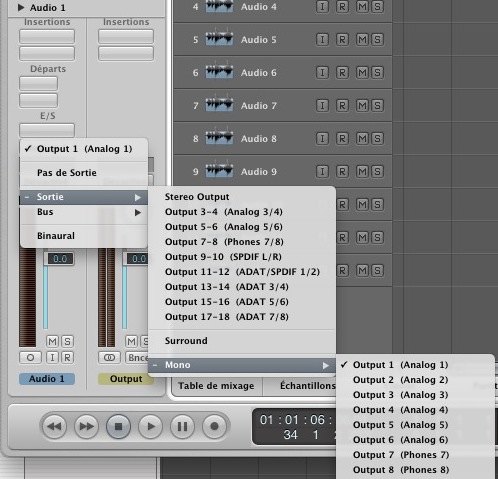This screenshot has width=498, height=479.
Task: Click the Fast Forward transport button
Action: tap(86, 426)
